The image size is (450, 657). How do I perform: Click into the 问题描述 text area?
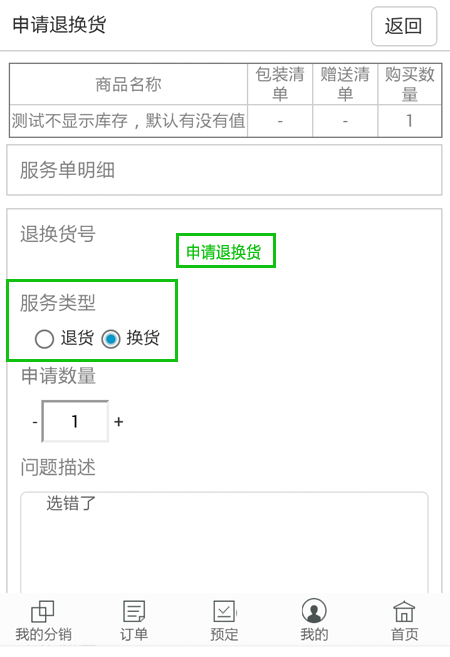(x=224, y=543)
